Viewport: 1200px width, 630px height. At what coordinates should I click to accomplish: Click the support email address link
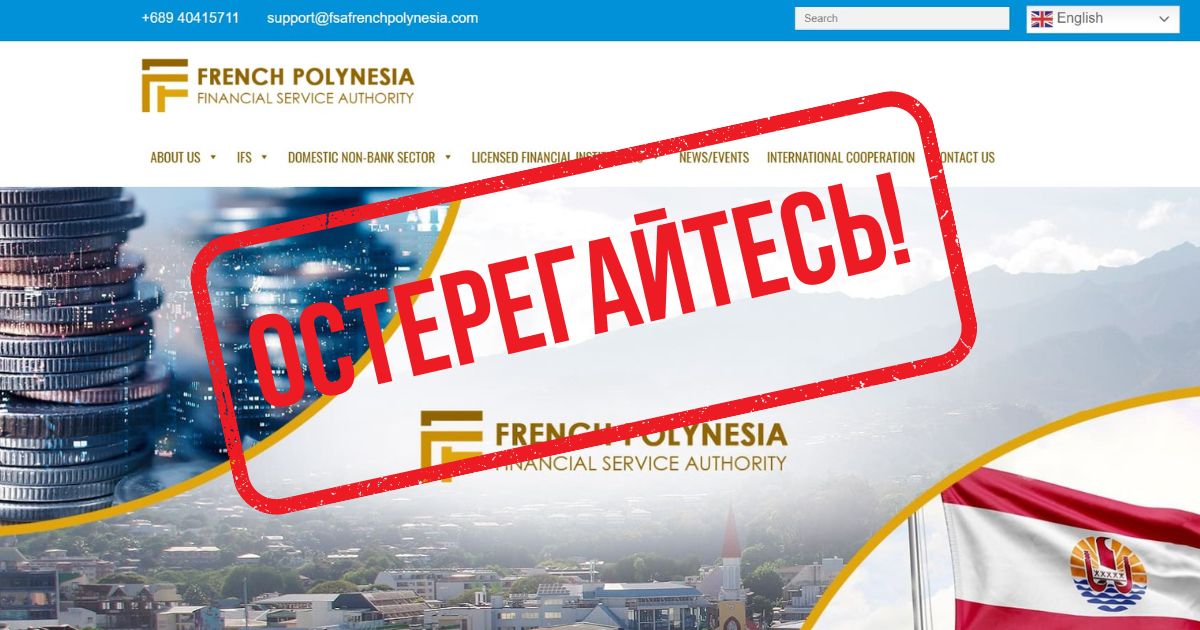coord(372,18)
